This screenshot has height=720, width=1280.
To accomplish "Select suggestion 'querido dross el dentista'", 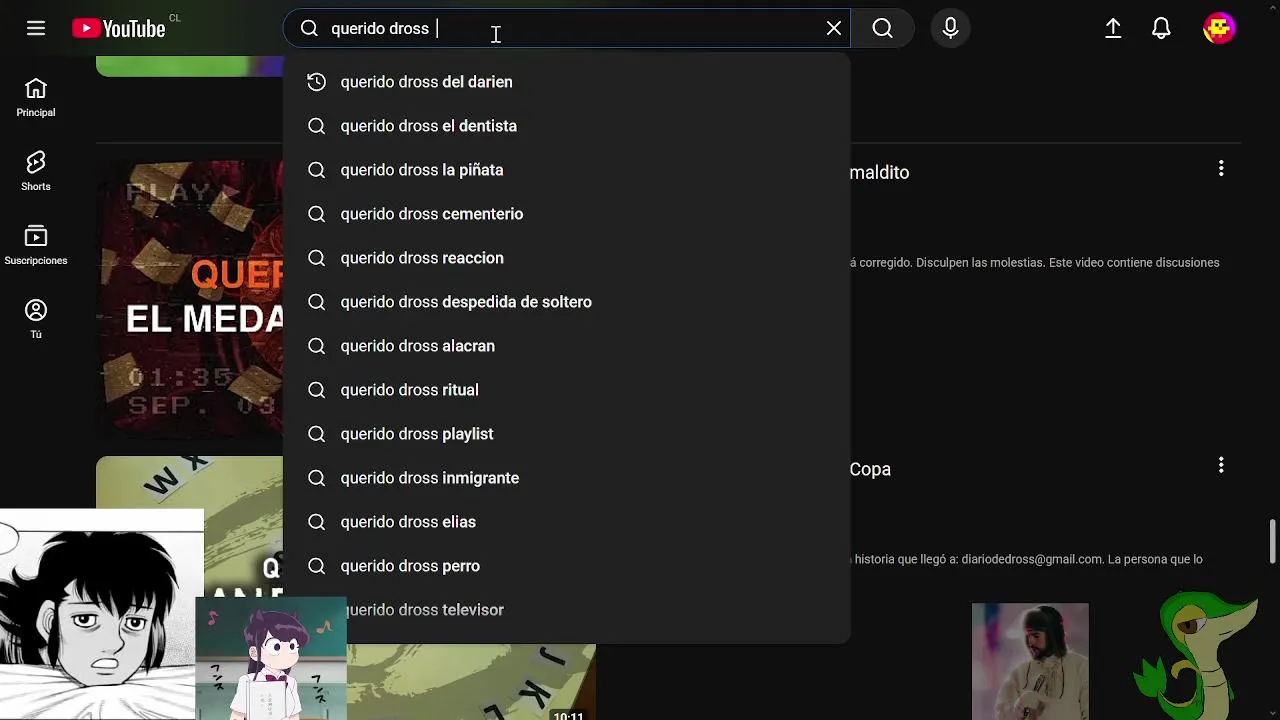I will pos(567,126).
